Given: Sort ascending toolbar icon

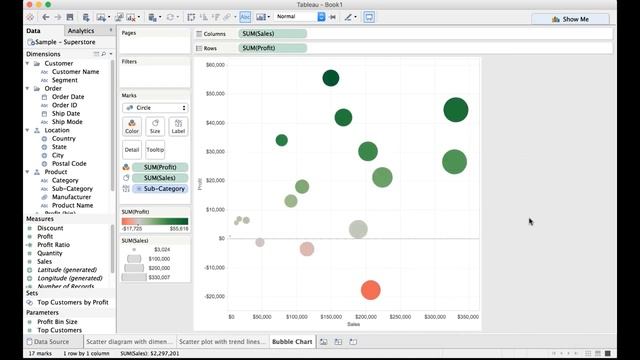Looking at the screenshot, I should 203,17.
